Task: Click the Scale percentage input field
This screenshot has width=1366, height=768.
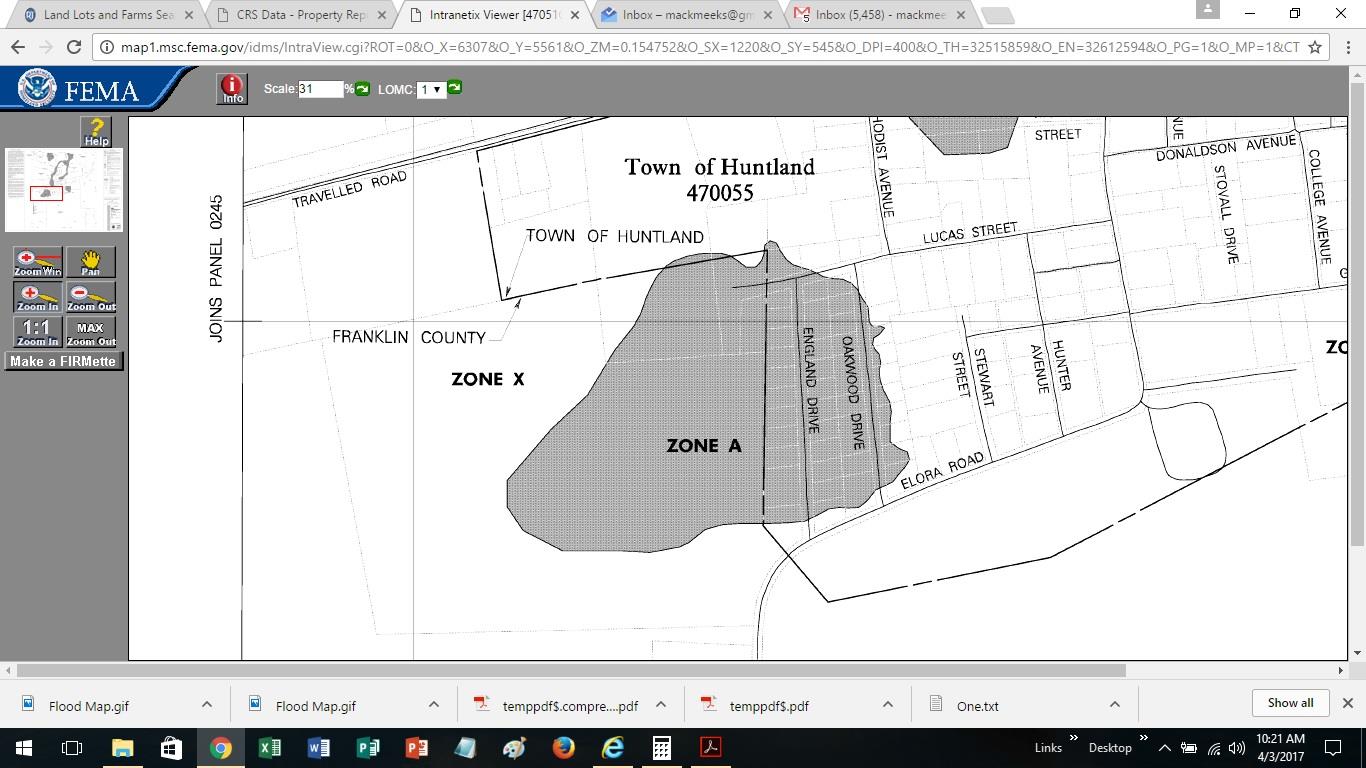Action: coord(320,89)
